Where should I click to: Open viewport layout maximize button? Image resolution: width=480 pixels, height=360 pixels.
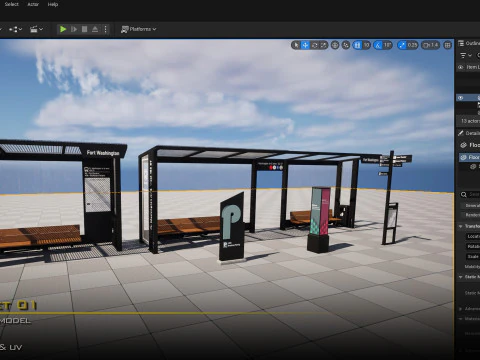click(448, 45)
